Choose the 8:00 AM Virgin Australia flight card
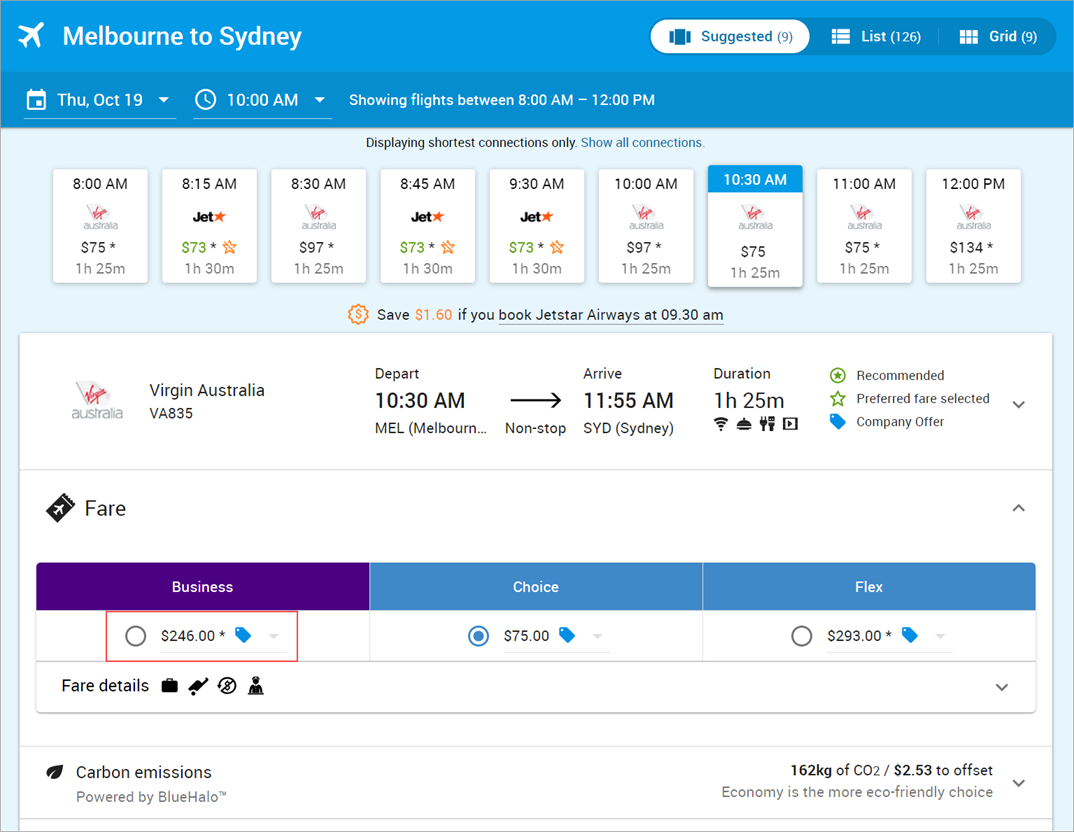Screen dimensions: 1074x832 coord(100,226)
